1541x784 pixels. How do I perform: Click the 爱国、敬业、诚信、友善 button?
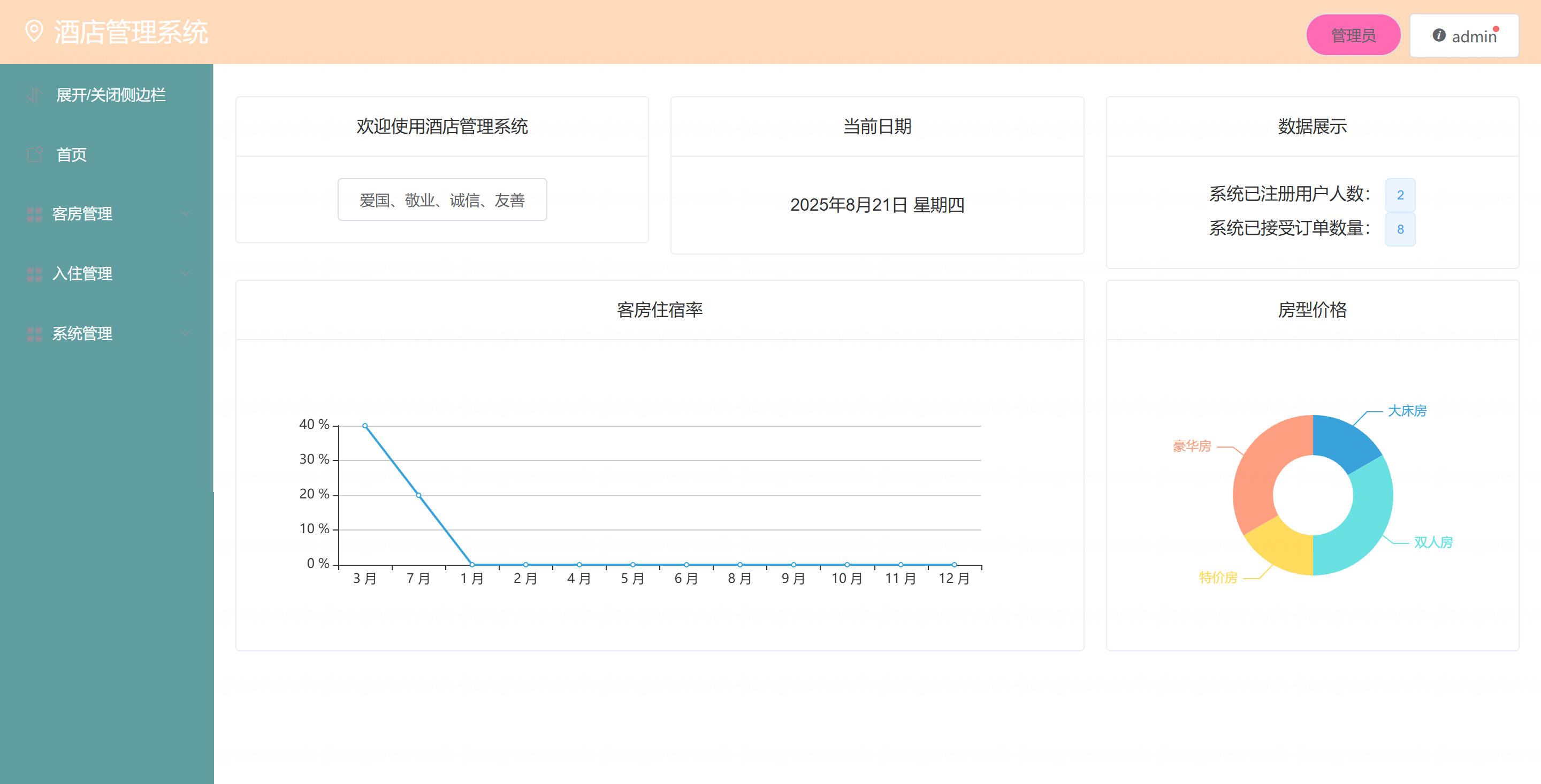(442, 199)
